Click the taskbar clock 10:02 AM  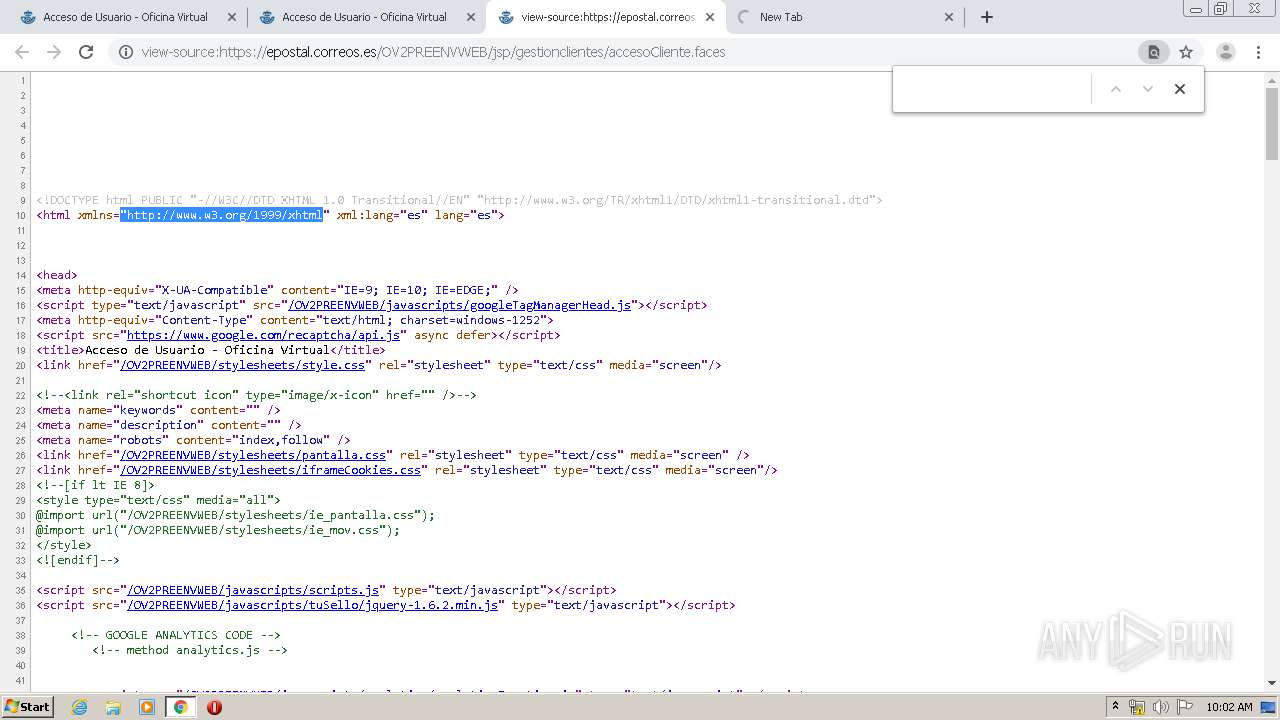(1229, 707)
